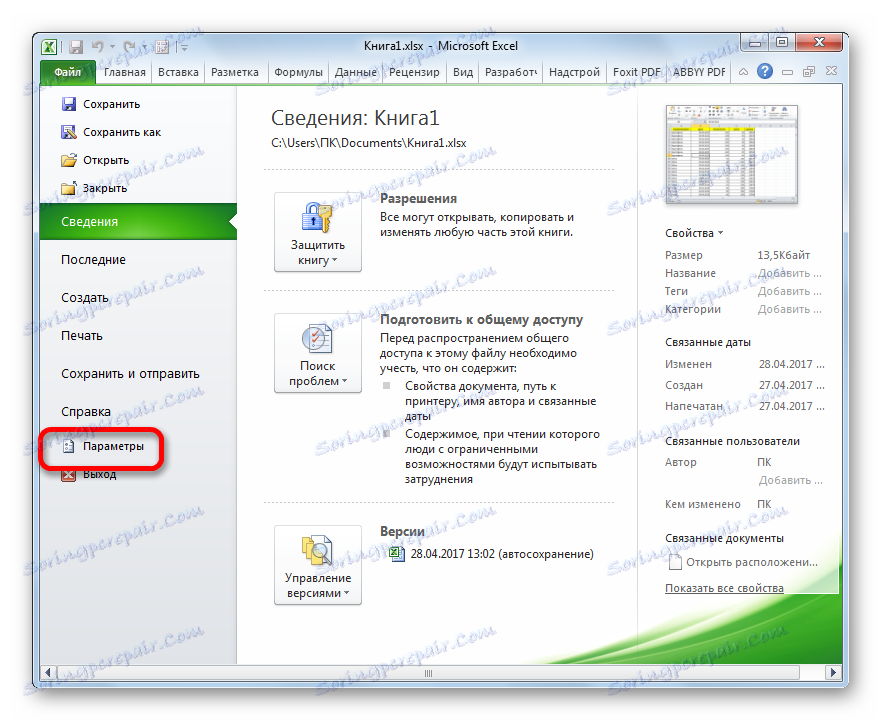This screenshot has width=882, height=721.
Task: Click the file path C:\Users\ПК\Documents\Книга1.xlsx
Action: tap(368, 143)
